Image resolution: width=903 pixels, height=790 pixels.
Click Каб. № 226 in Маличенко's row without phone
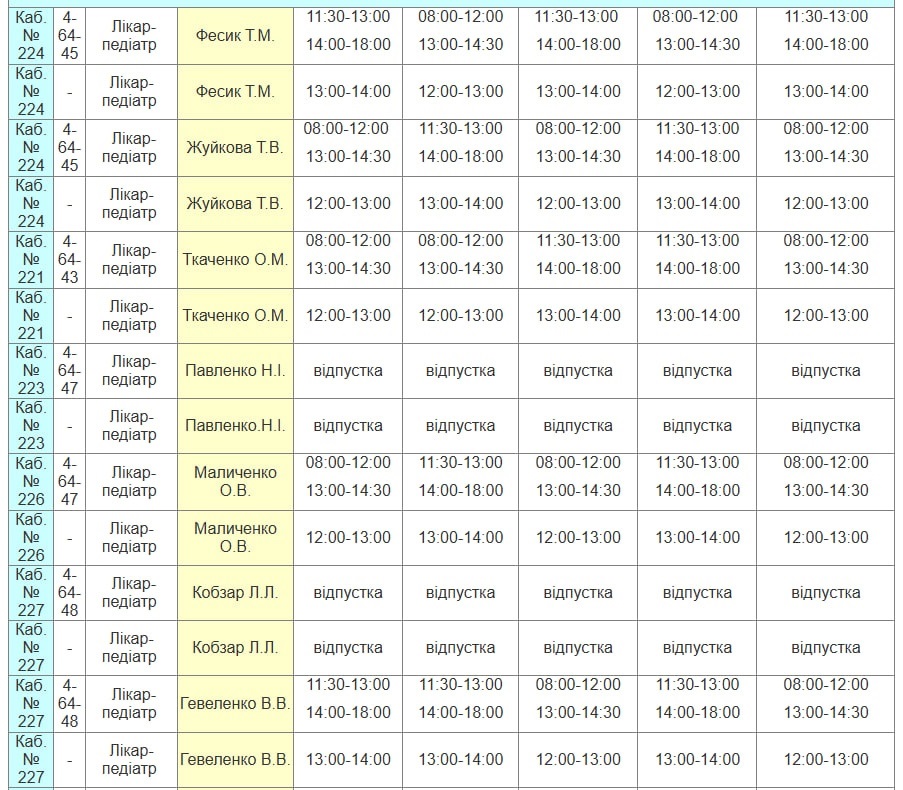31,537
